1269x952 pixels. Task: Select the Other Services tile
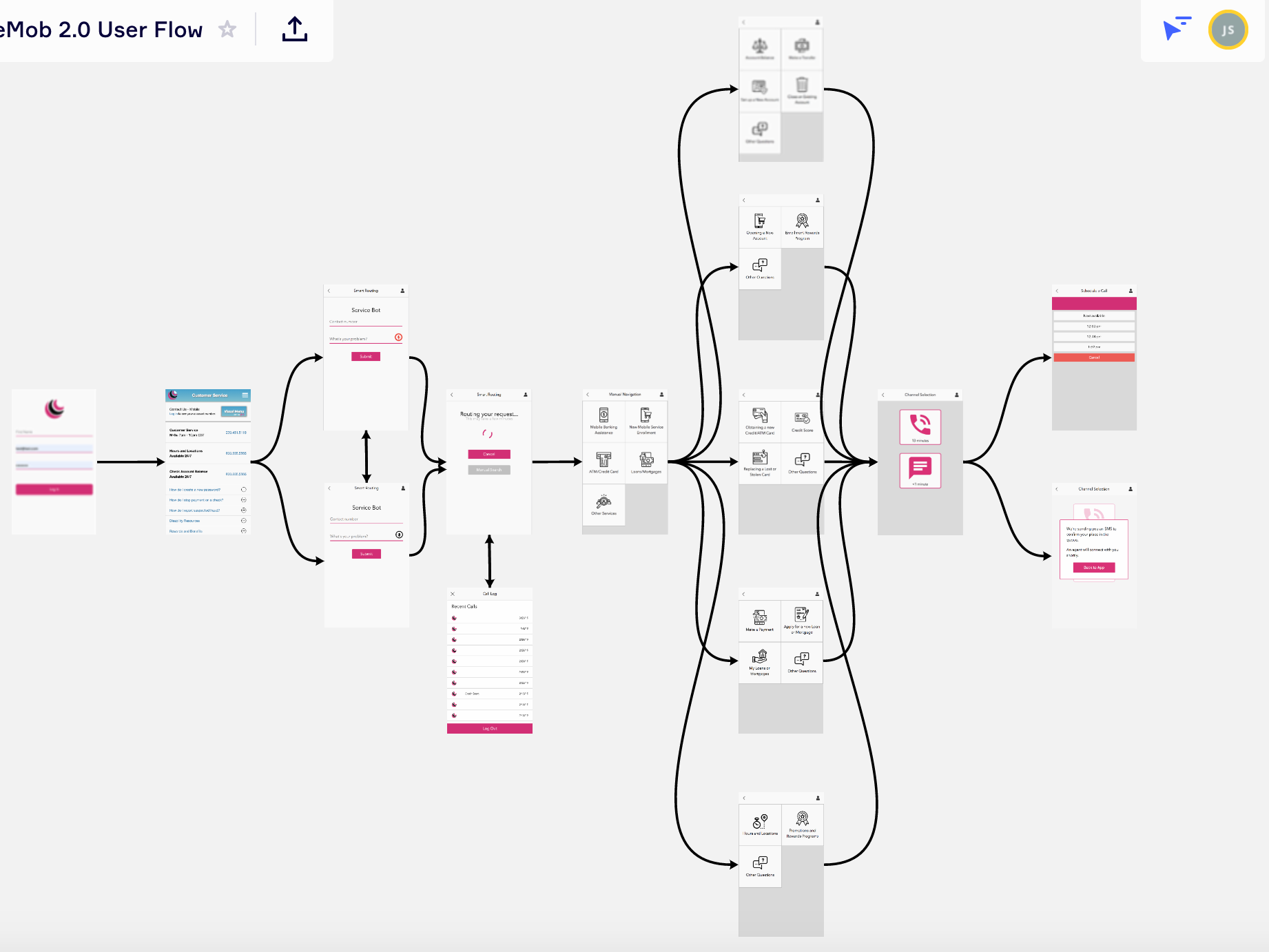coord(603,505)
